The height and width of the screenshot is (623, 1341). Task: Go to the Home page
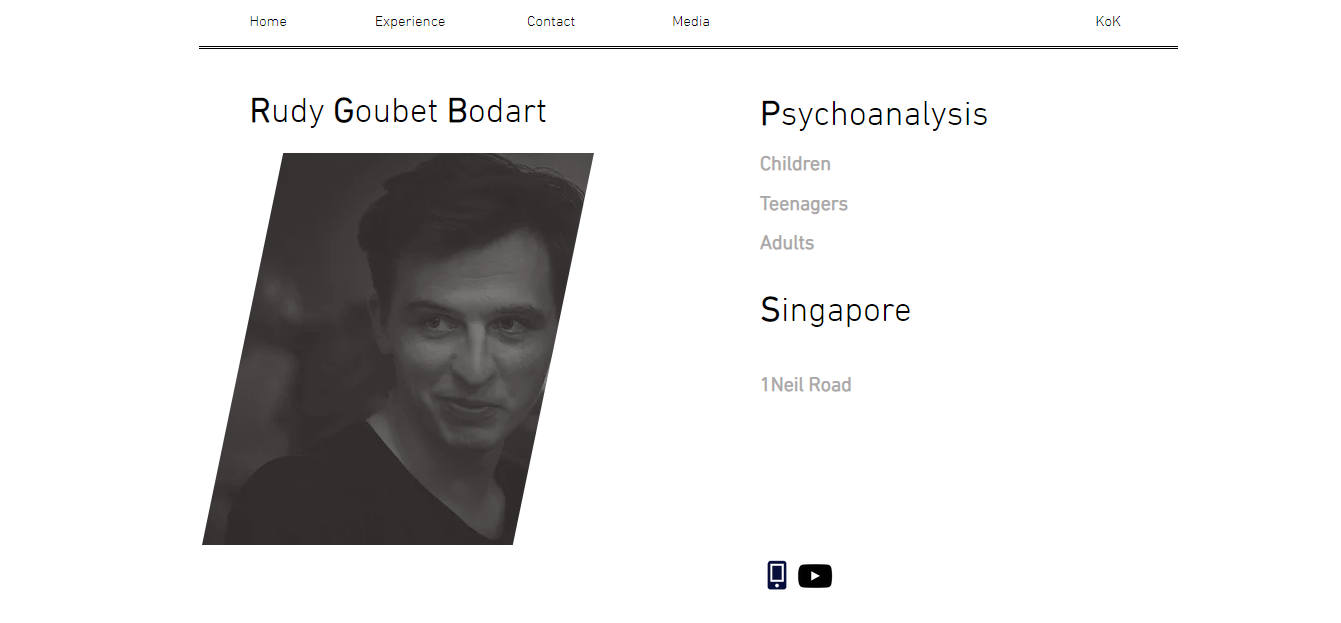click(268, 21)
